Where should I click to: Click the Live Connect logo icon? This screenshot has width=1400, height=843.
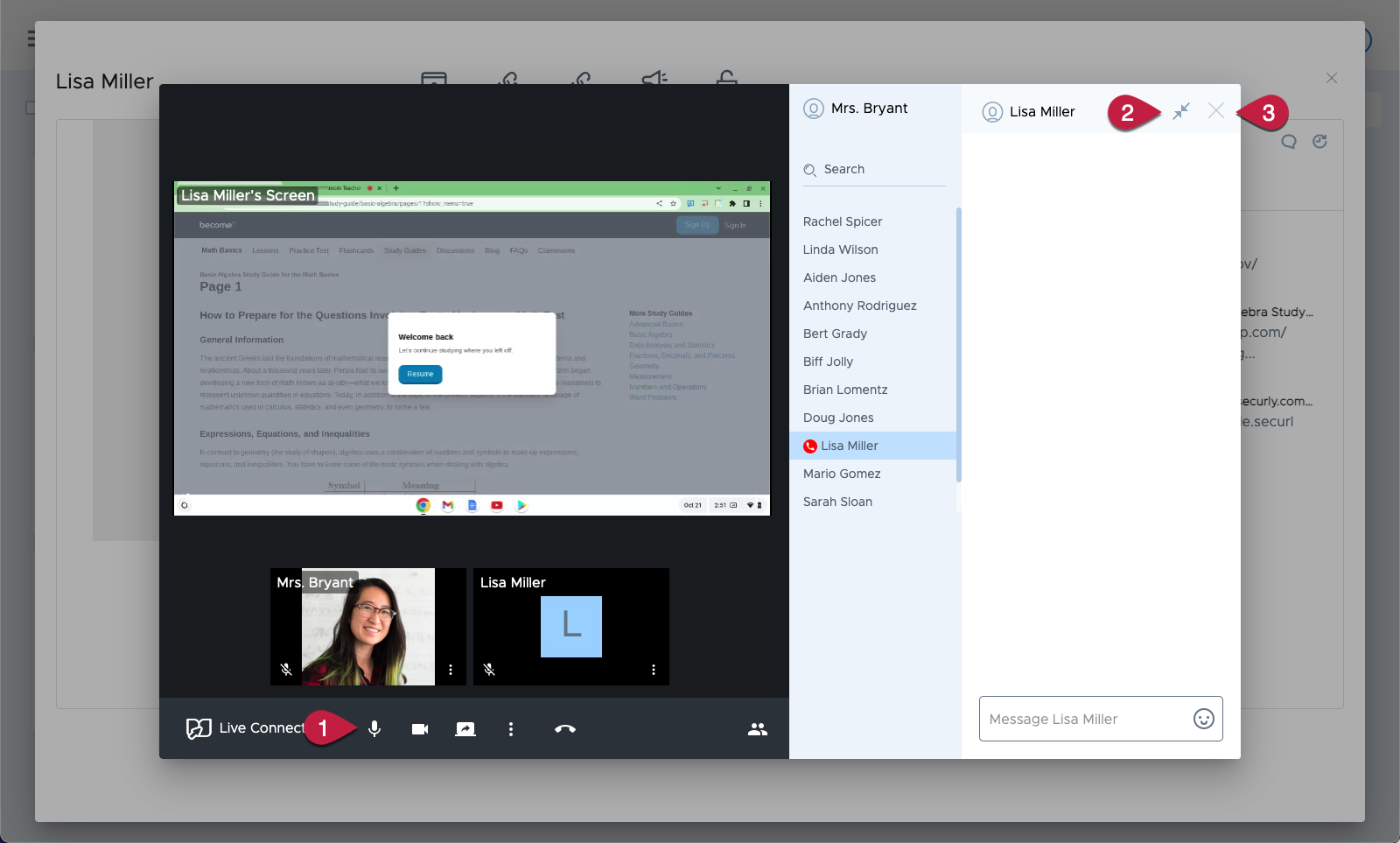pos(199,728)
